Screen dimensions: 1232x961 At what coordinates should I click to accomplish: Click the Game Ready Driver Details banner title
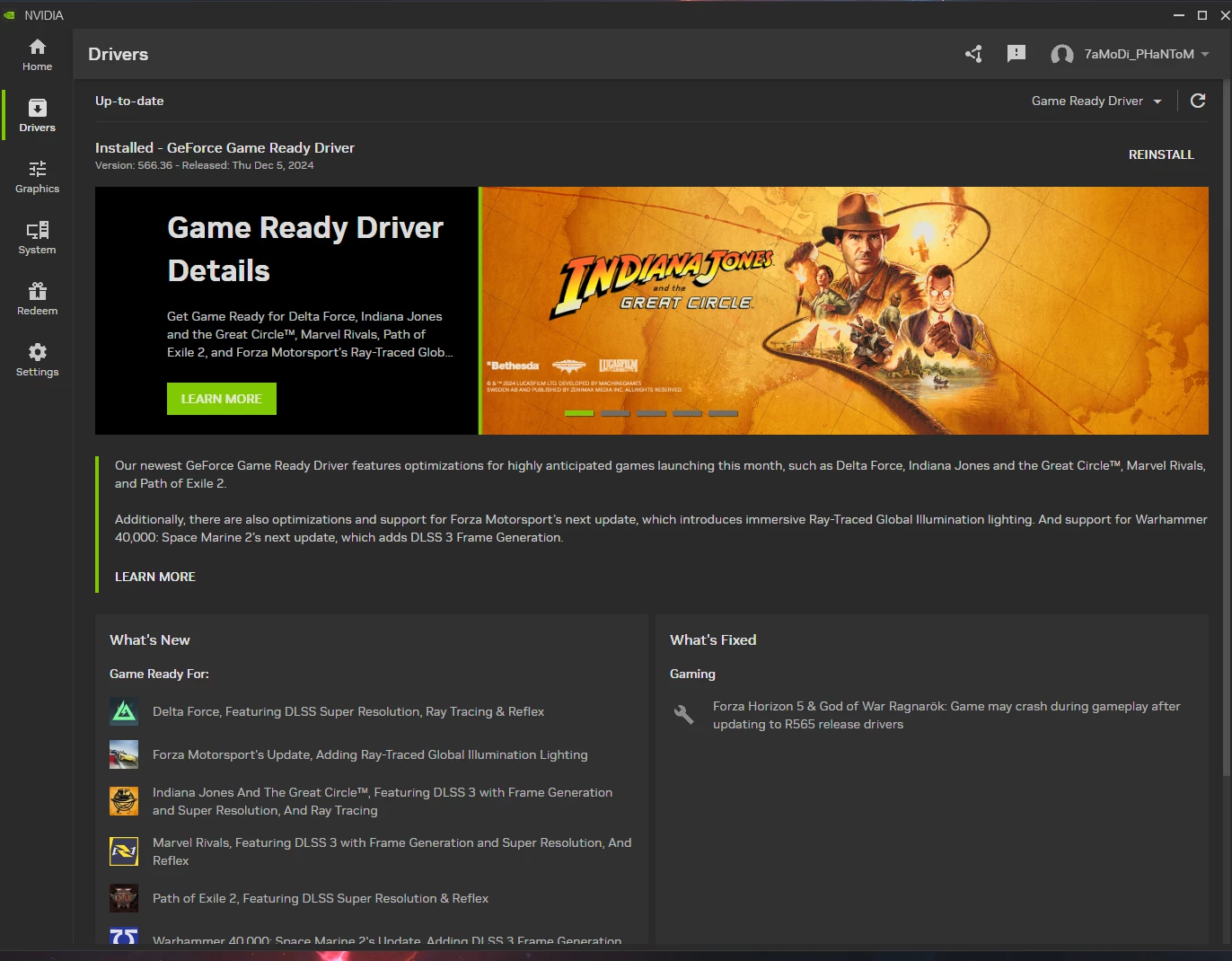click(305, 249)
